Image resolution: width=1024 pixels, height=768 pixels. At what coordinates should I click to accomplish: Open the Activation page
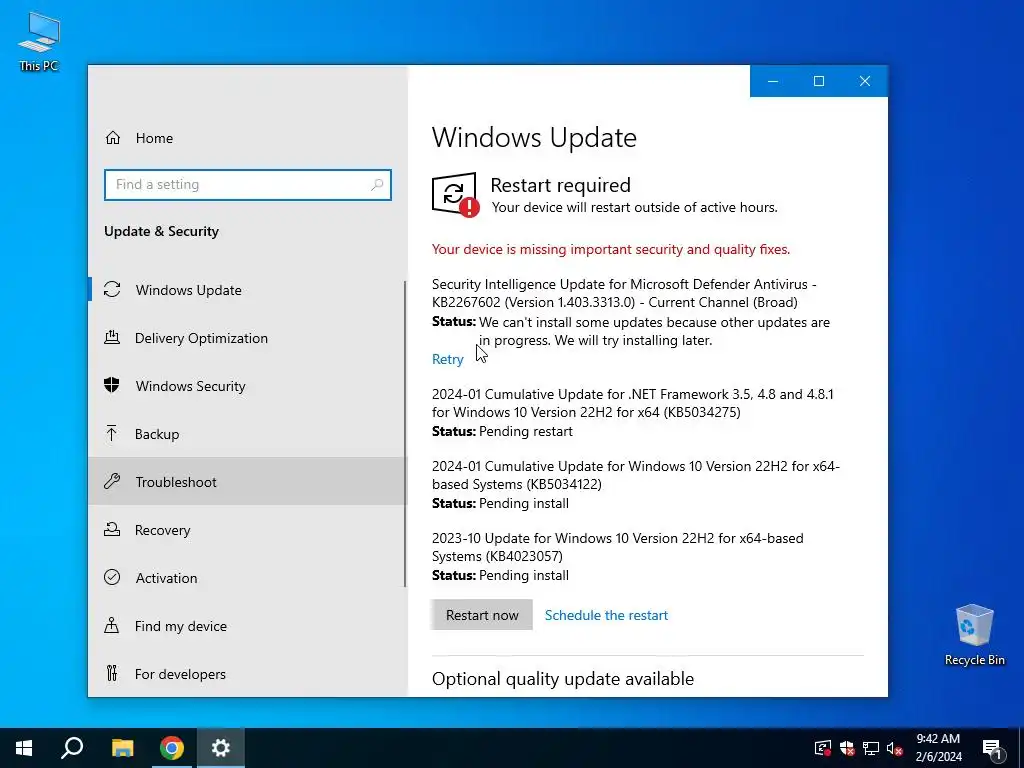coord(247,577)
